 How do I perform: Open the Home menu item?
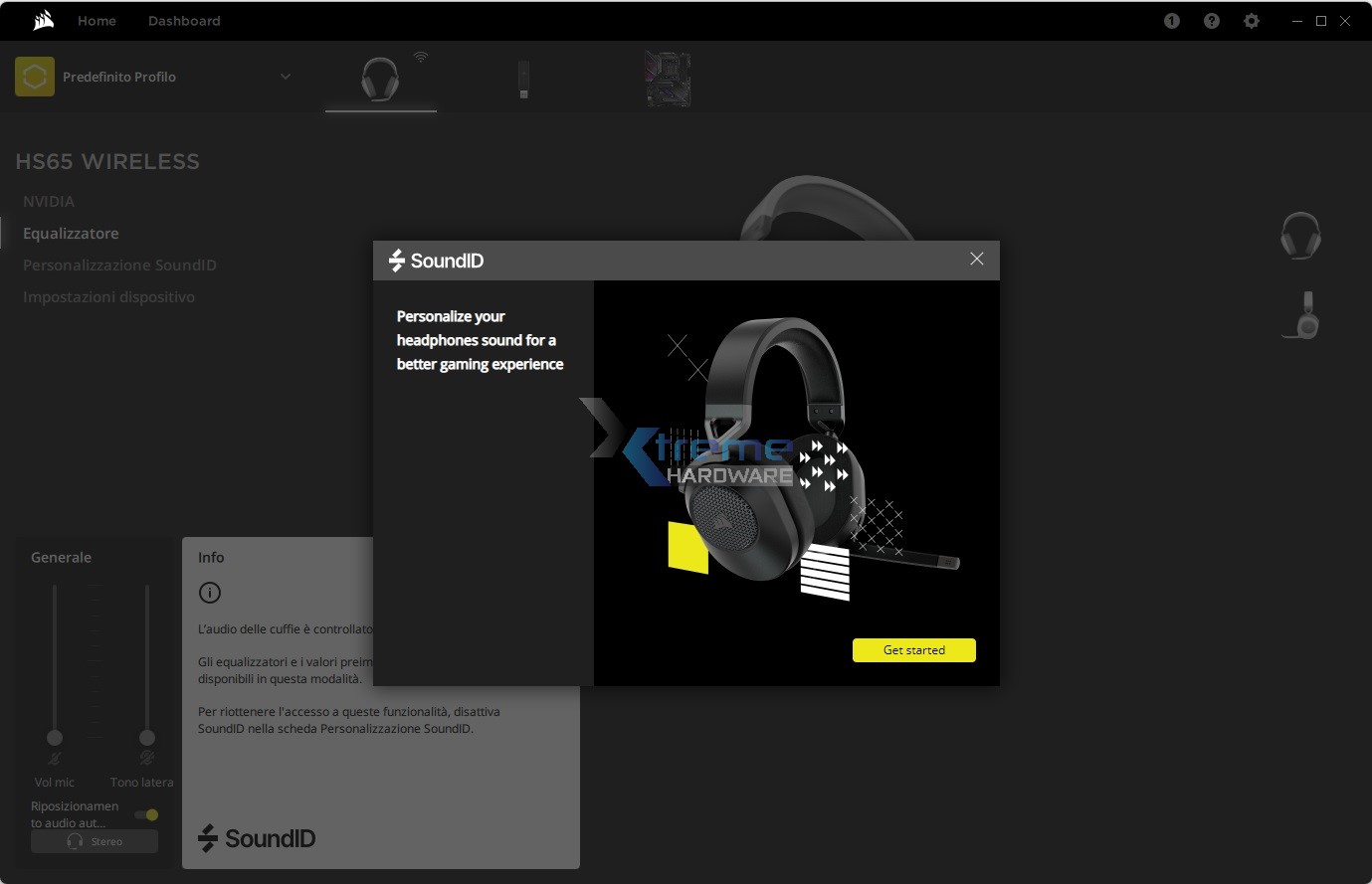(97, 21)
